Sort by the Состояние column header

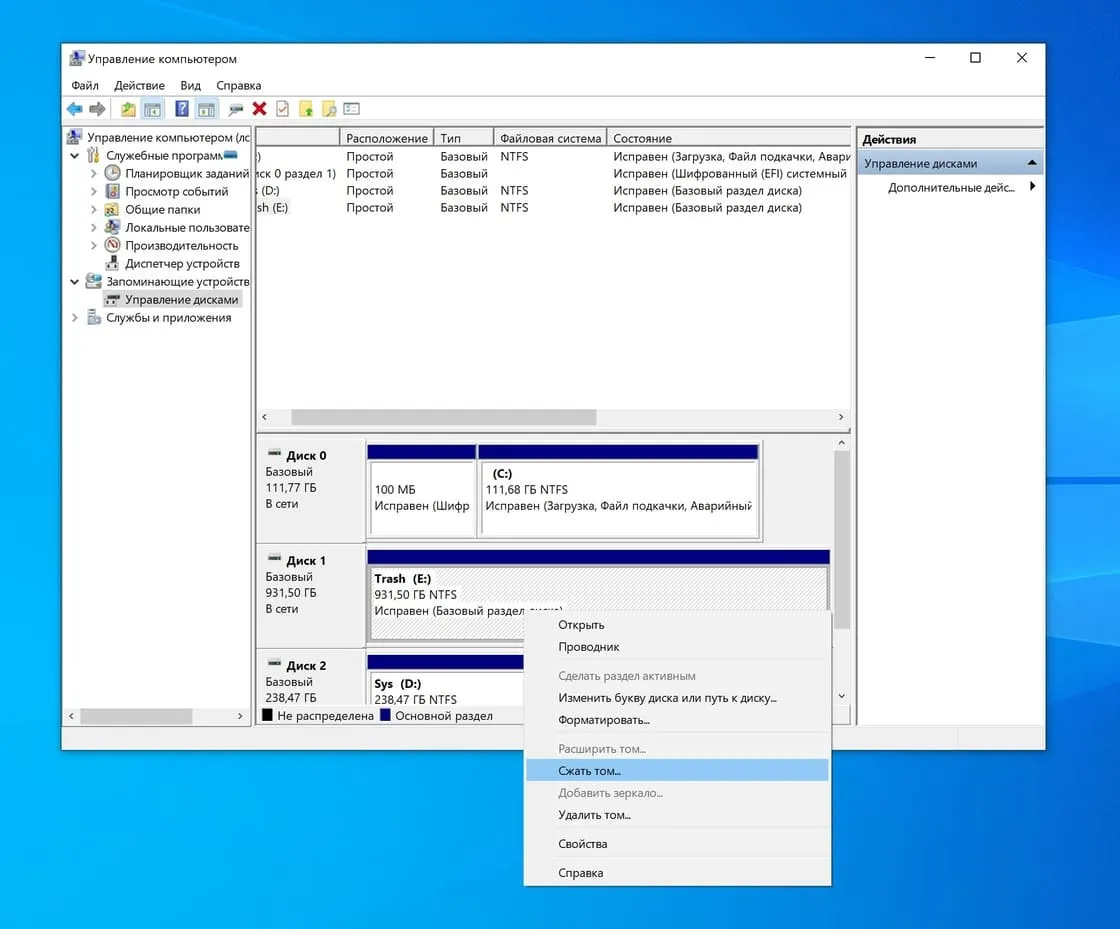click(x=729, y=138)
